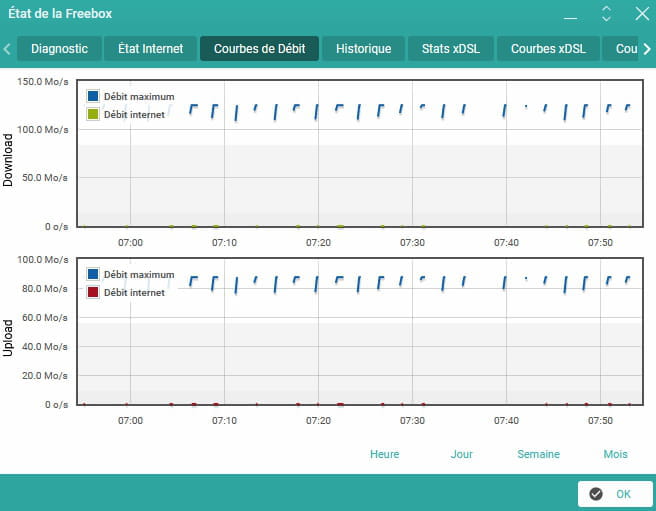Go to the Stats xDSL tab
Viewport: 656px width, 511px height.
point(451,49)
